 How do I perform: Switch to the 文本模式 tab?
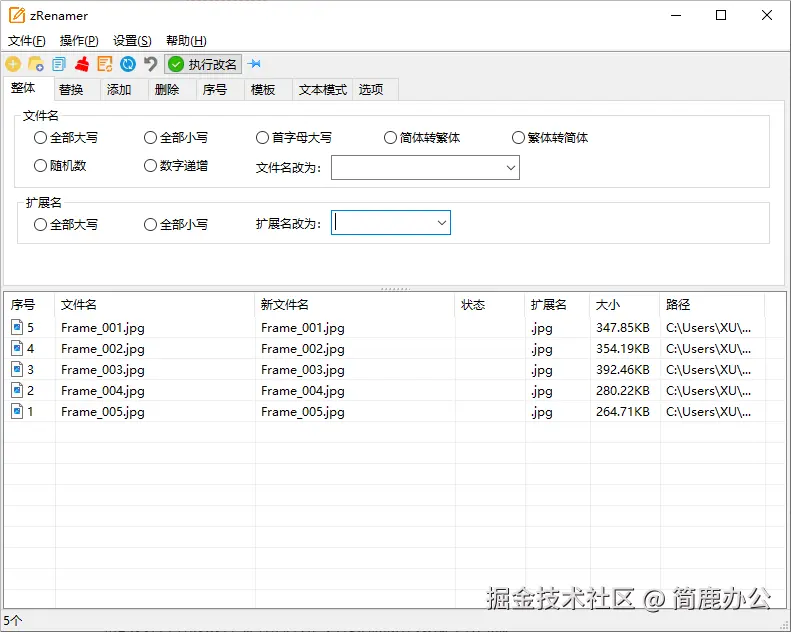[x=323, y=90]
